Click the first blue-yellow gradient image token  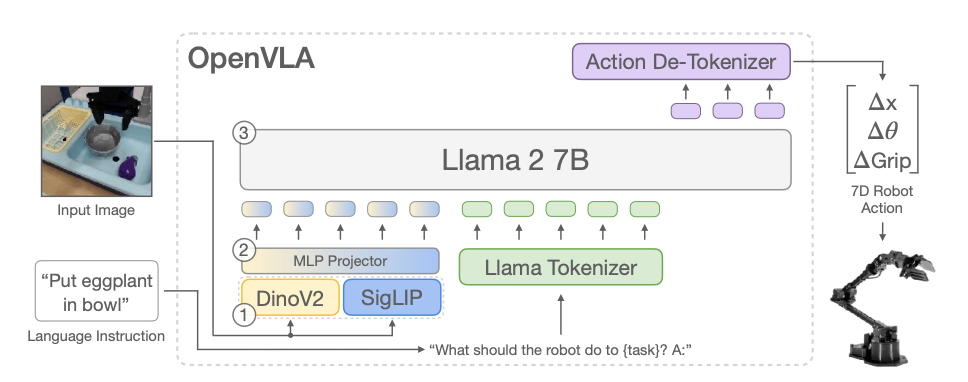pos(256,209)
